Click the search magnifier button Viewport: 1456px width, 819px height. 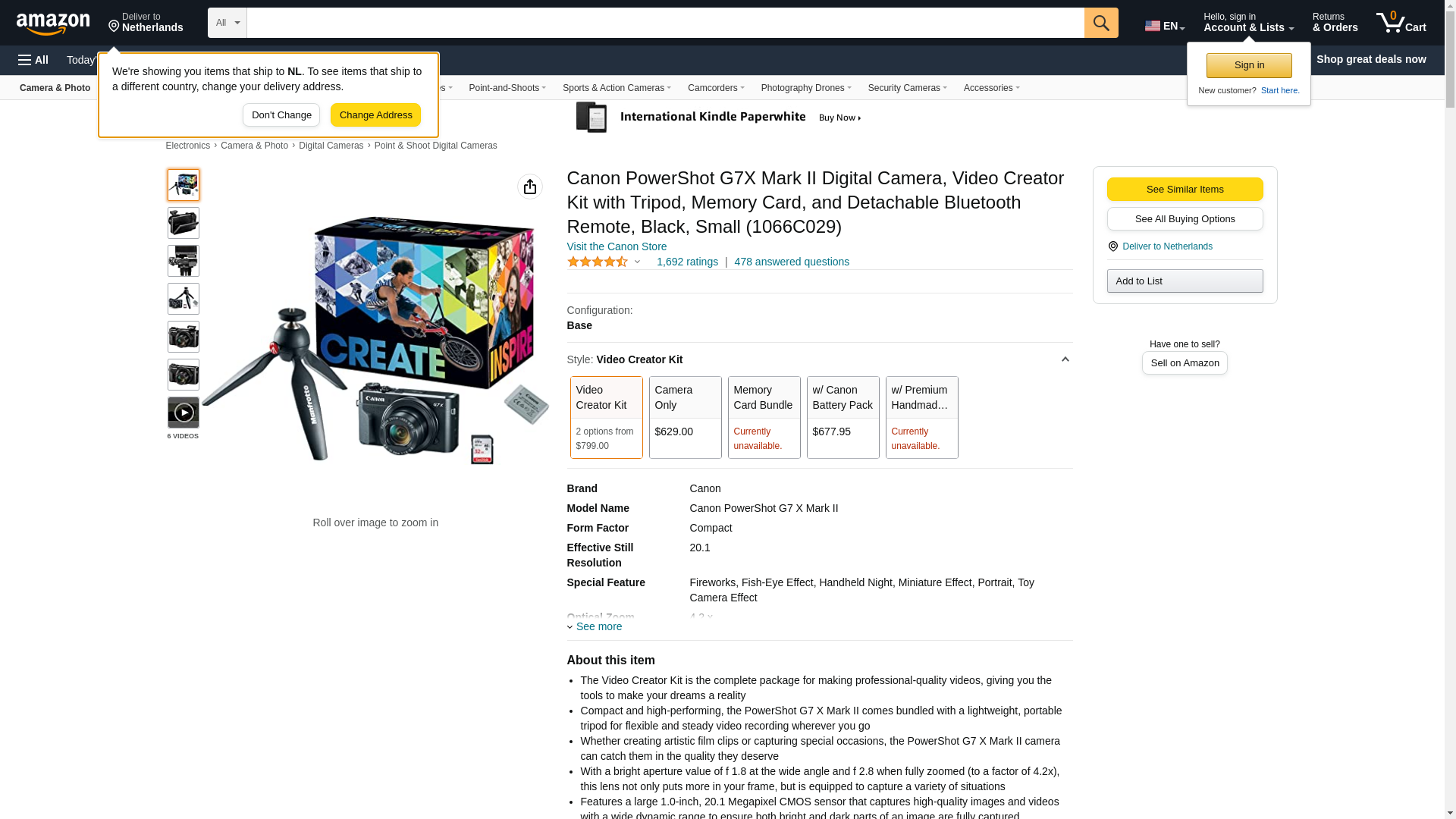coord(1101,23)
